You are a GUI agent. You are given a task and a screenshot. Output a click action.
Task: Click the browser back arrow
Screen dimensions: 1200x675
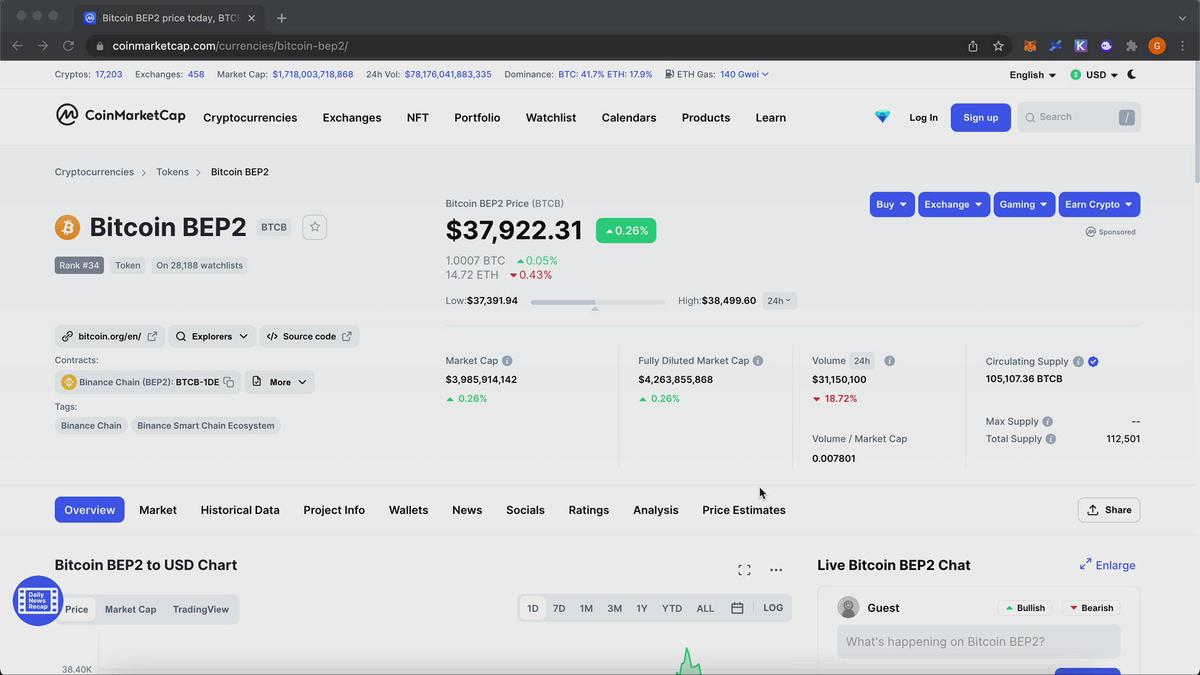[17, 45]
